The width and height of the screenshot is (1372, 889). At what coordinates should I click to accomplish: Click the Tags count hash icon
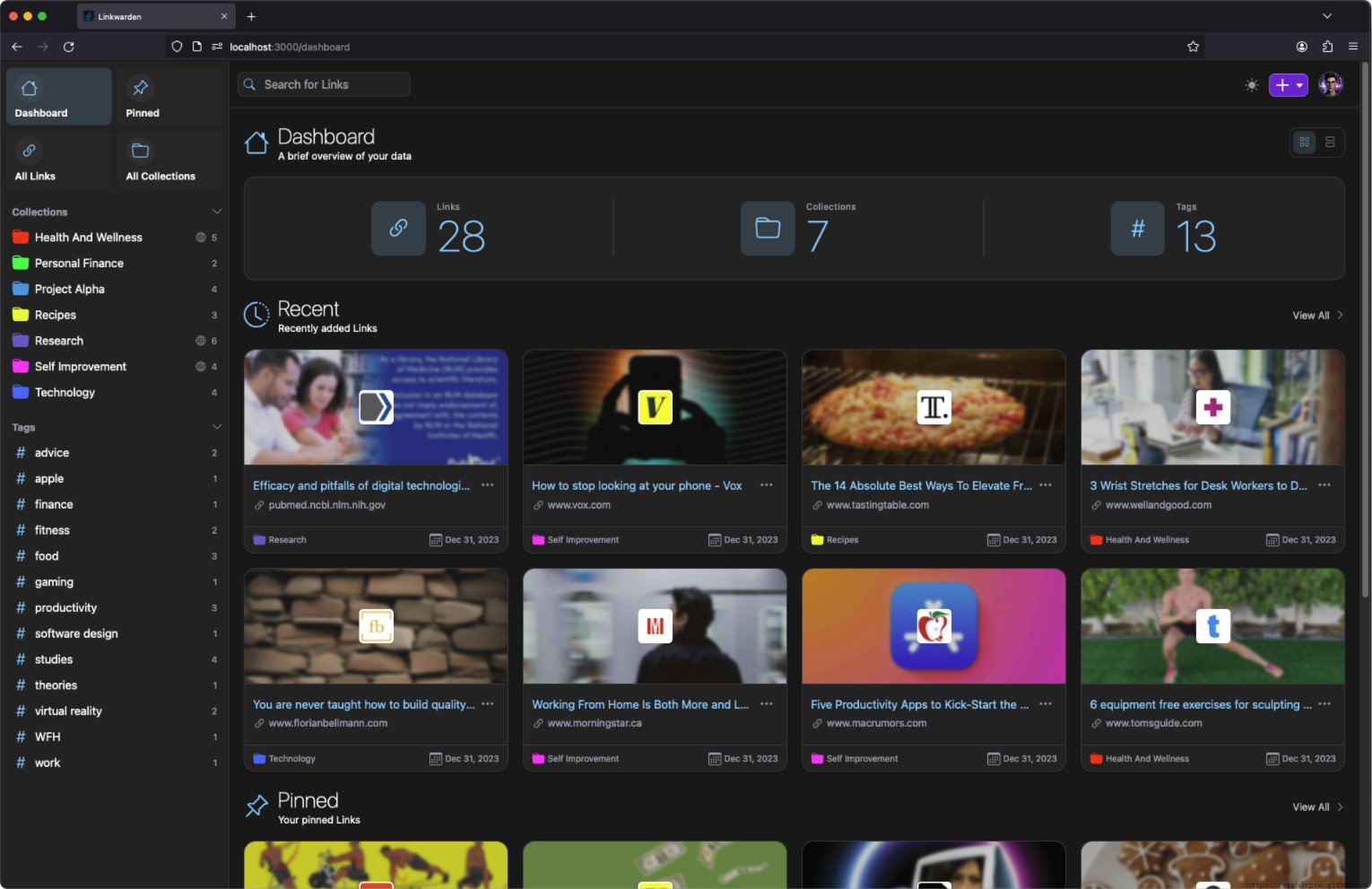coord(1138,229)
